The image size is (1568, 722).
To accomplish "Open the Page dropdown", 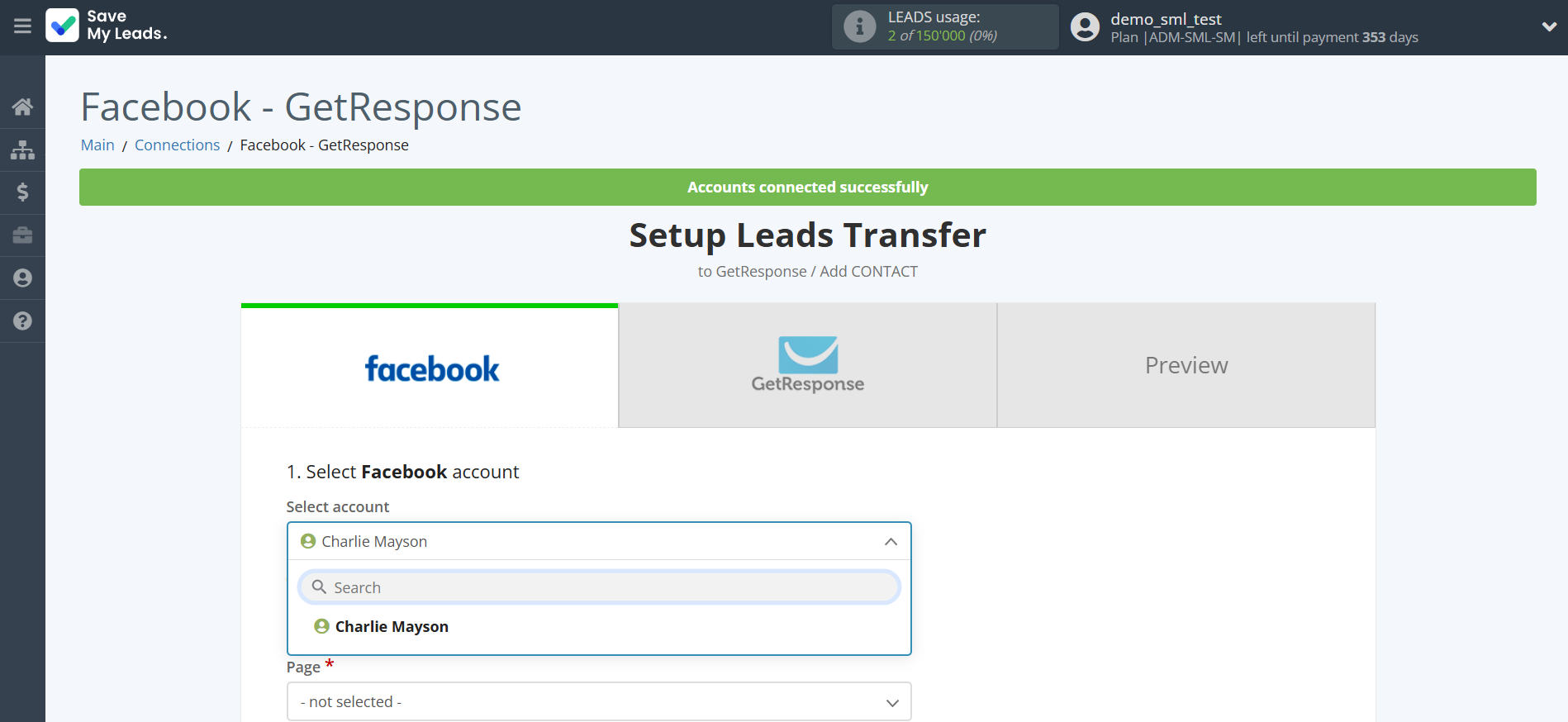I will coord(599,701).
